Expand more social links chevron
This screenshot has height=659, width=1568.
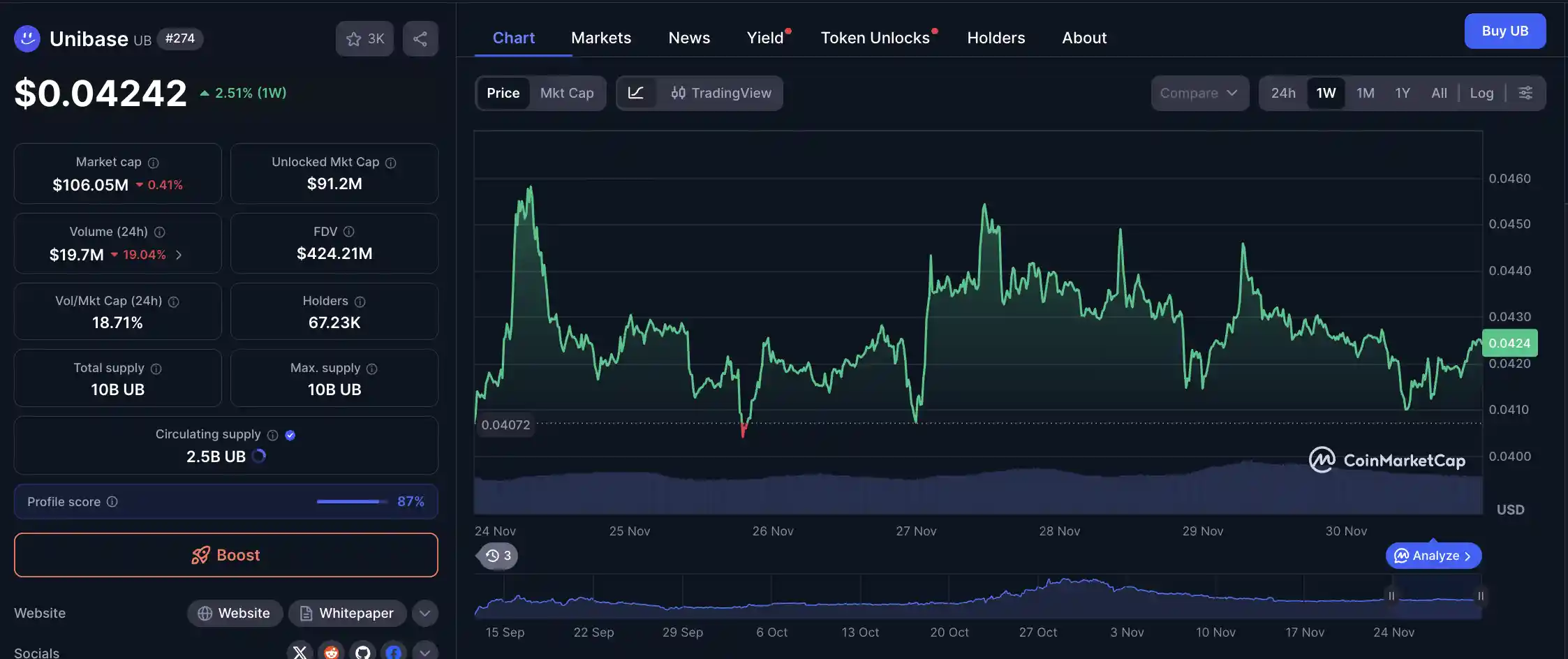(424, 651)
